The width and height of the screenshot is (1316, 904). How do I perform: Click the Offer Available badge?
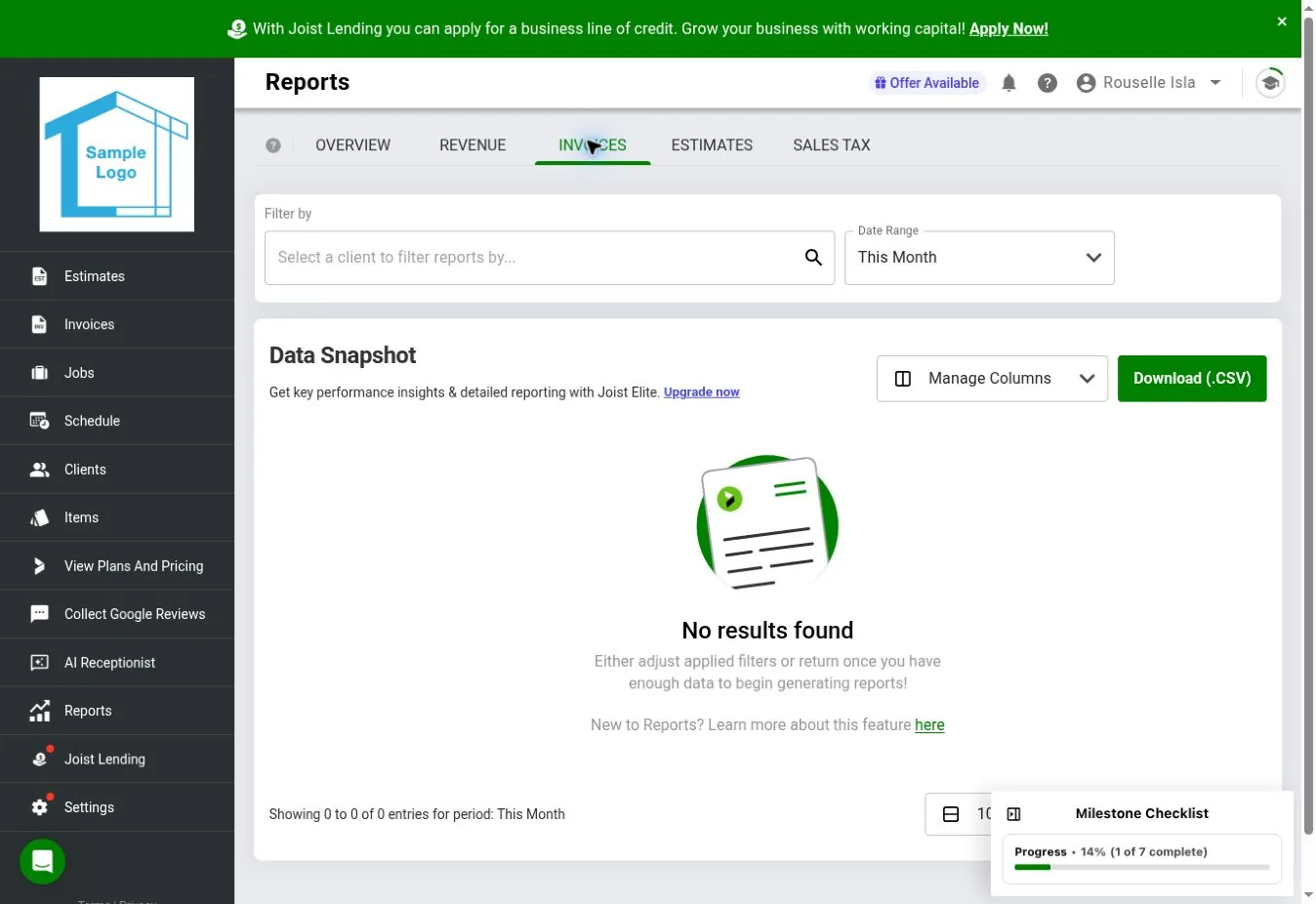927,83
